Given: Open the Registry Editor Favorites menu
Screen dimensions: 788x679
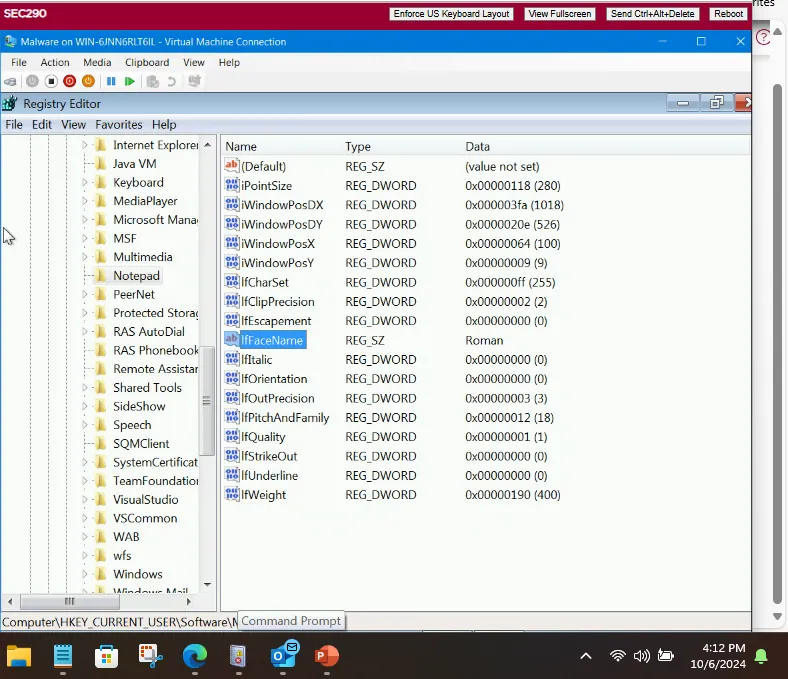Looking at the screenshot, I should pos(119,125).
